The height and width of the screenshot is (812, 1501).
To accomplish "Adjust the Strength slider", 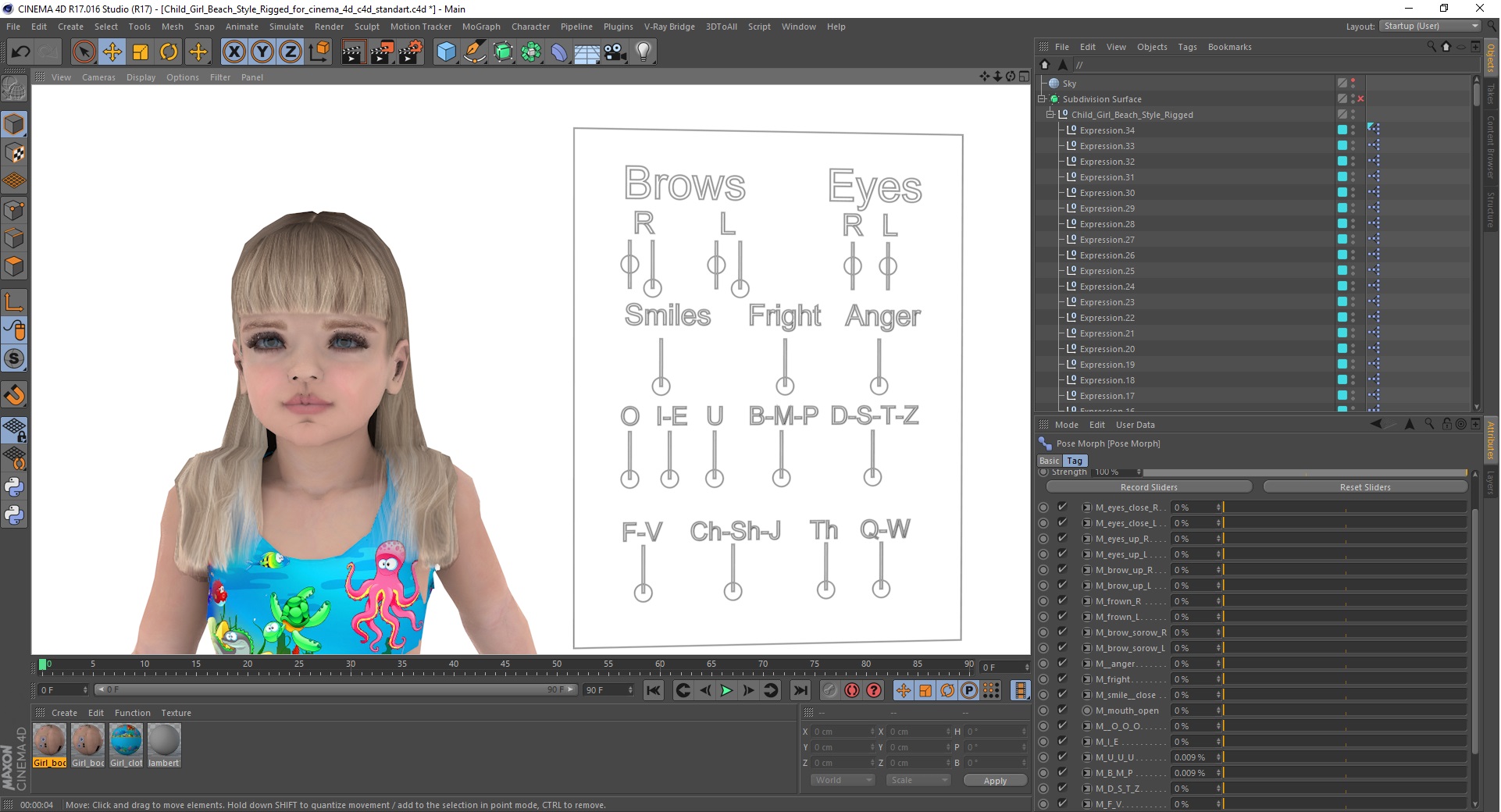I will click(1306, 472).
